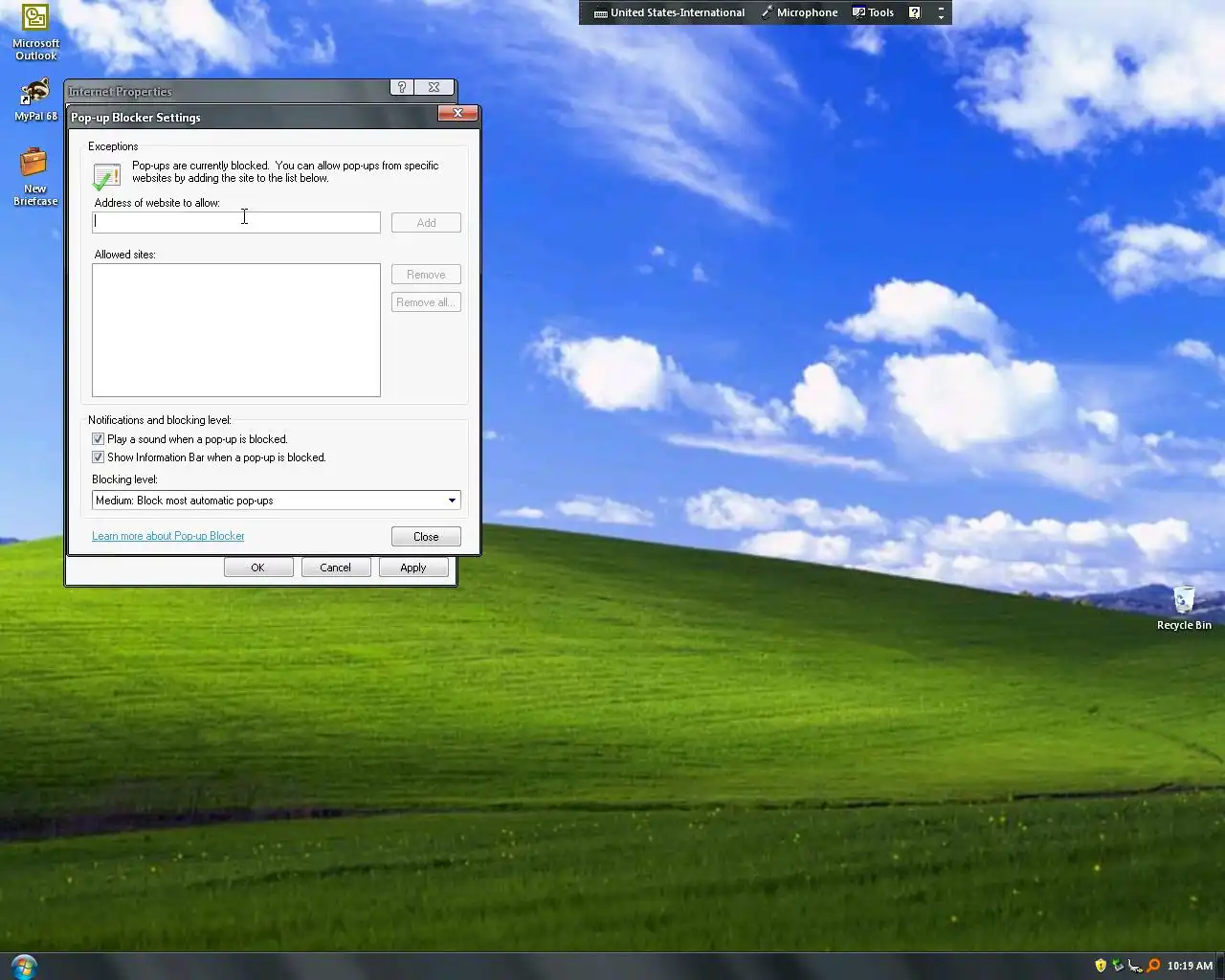
Task: Click the network connection tray icon
Action: [1135, 966]
